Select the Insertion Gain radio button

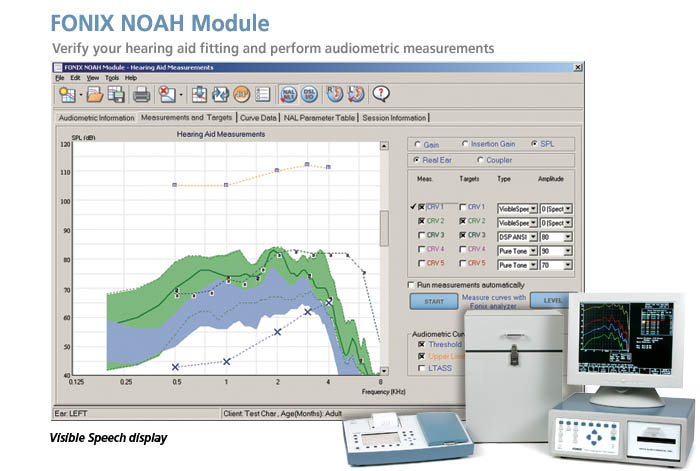pos(465,144)
